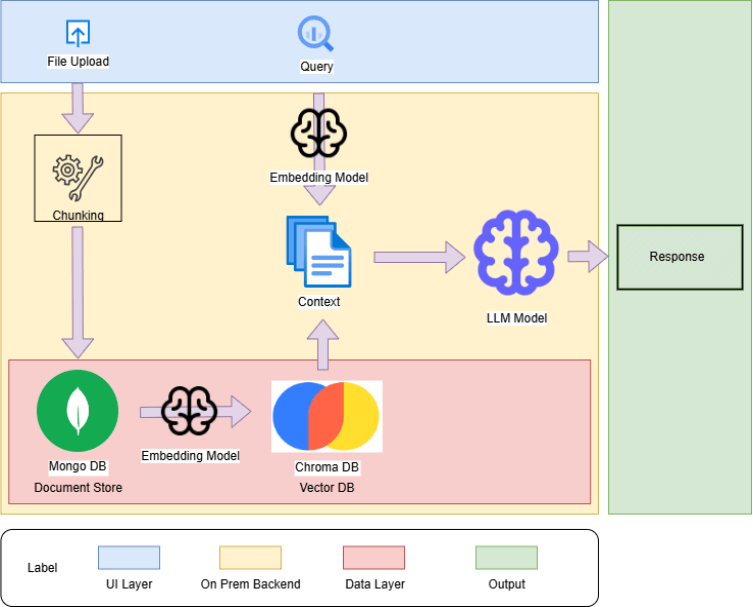Select the red Data Layer legend swatch
Screen dimensions: 753x607
pyautogui.click(x=373, y=557)
